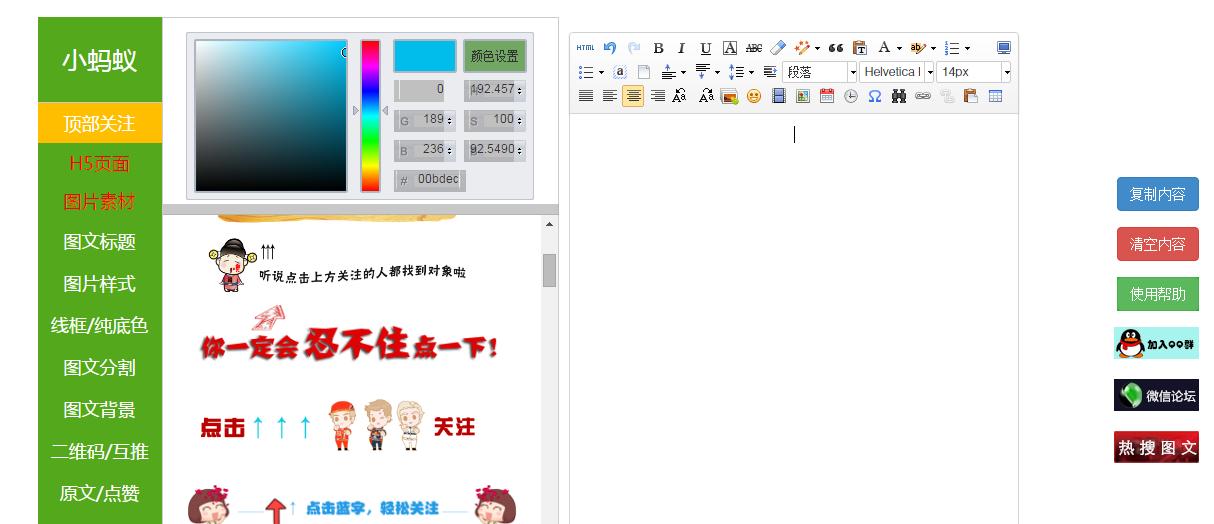Insert a table using grid icon
The width and height of the screenshot is (1214, 524).
[x=995, y=97]
